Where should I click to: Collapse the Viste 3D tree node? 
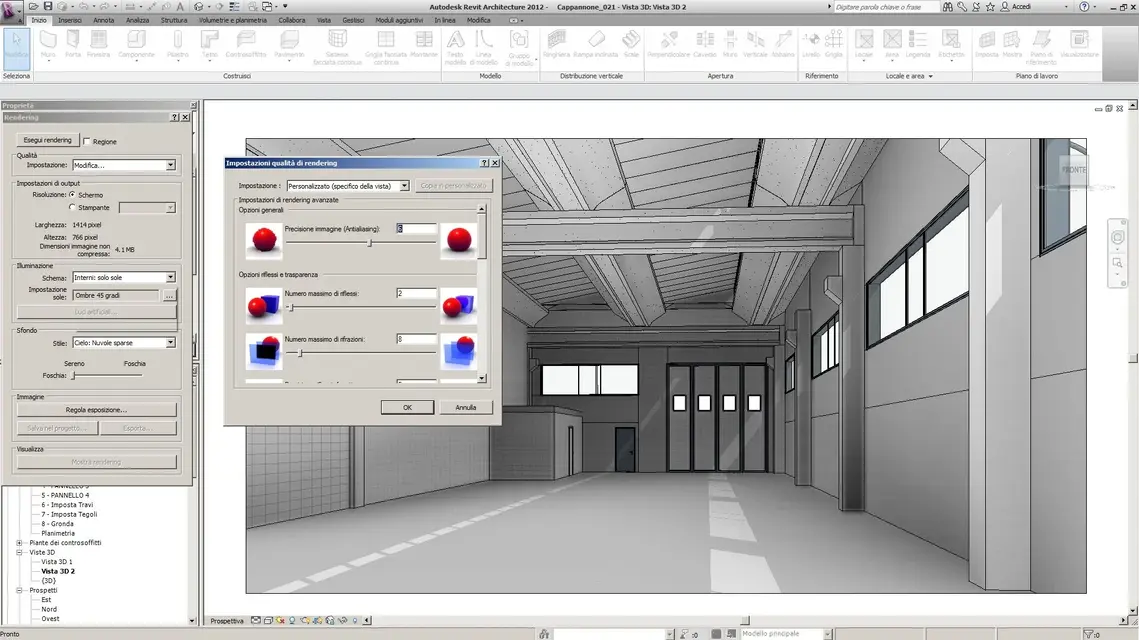[x=20, y=552]
